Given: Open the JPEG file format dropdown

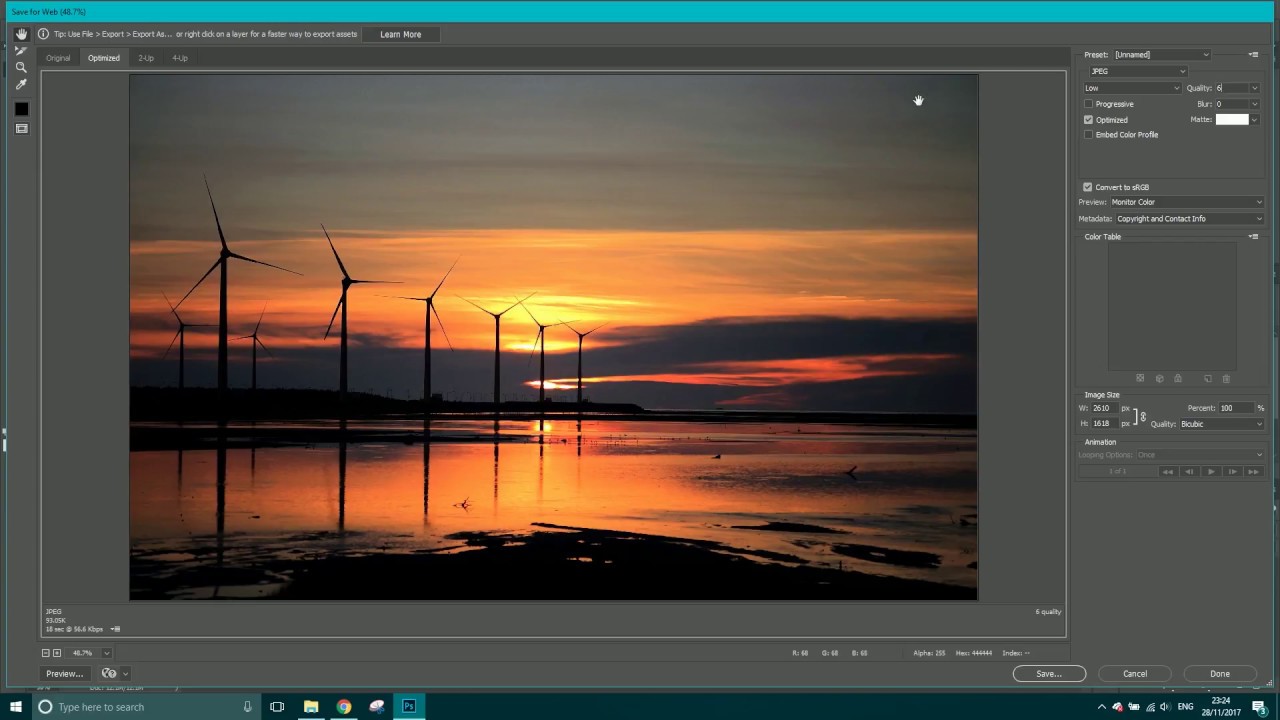Looking at the screenshot, I should click(1137, 71).
